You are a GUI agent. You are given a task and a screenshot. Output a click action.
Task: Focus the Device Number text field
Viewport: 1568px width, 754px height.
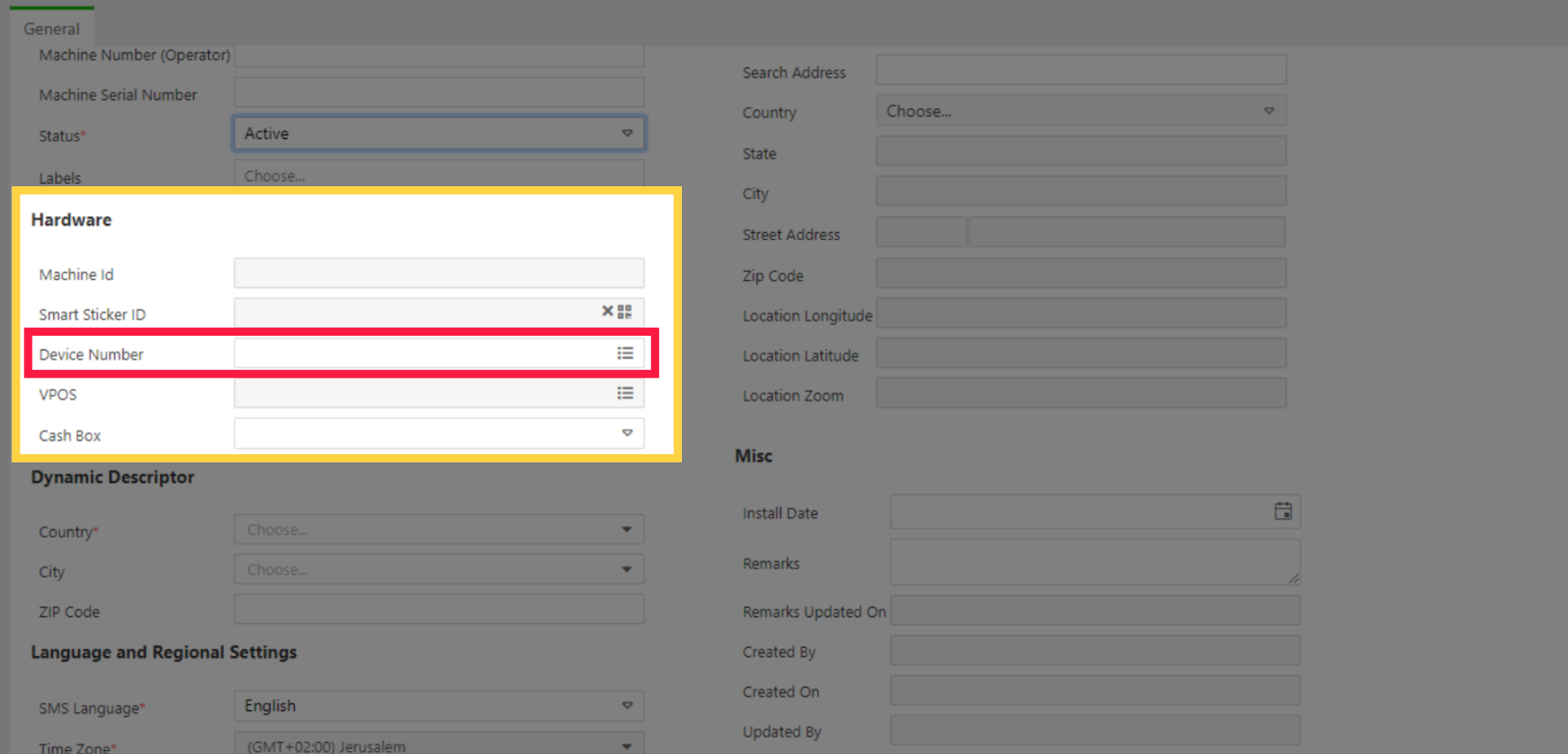(421, 354)
